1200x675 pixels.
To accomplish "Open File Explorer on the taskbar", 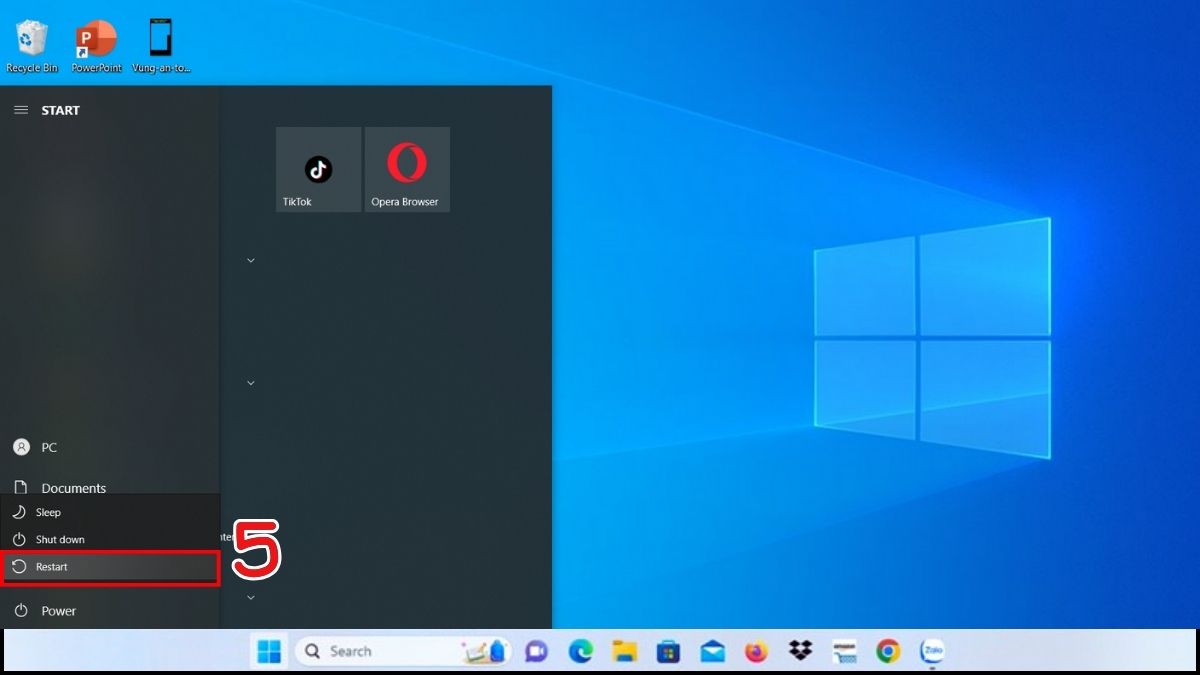I will (x=625, y=652).
